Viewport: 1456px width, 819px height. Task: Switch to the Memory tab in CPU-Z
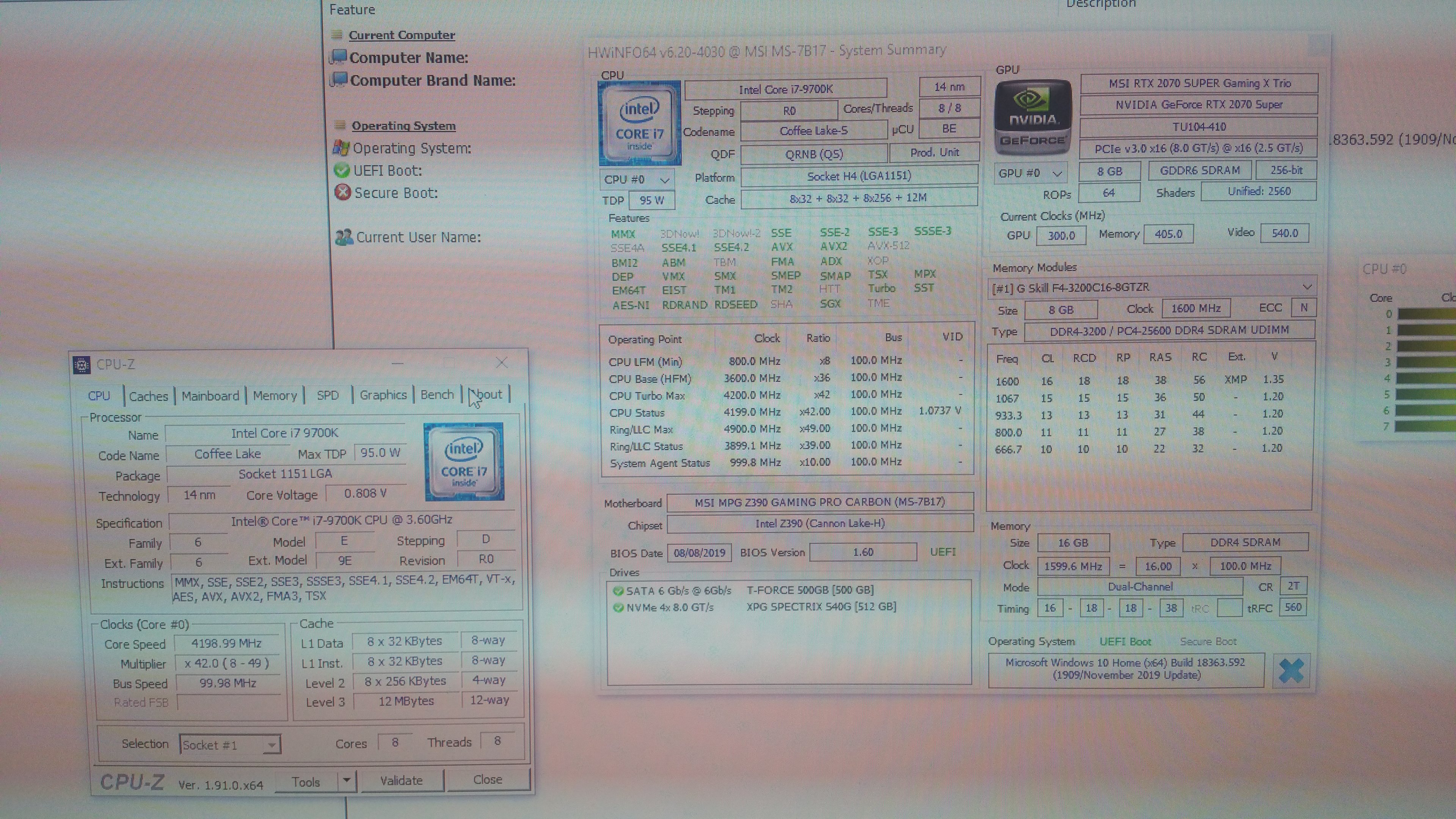[x=275, y=395]
